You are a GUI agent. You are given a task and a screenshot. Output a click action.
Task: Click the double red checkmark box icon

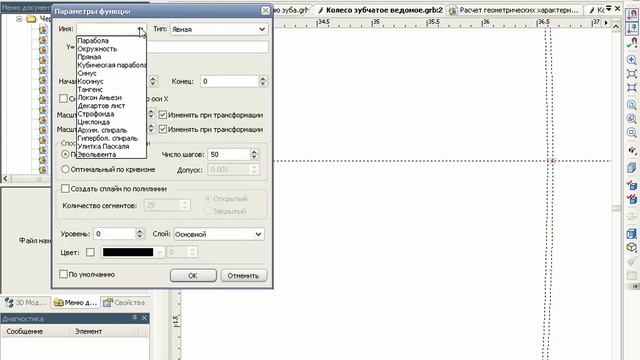pyautogui.click(x=632, y=199)
